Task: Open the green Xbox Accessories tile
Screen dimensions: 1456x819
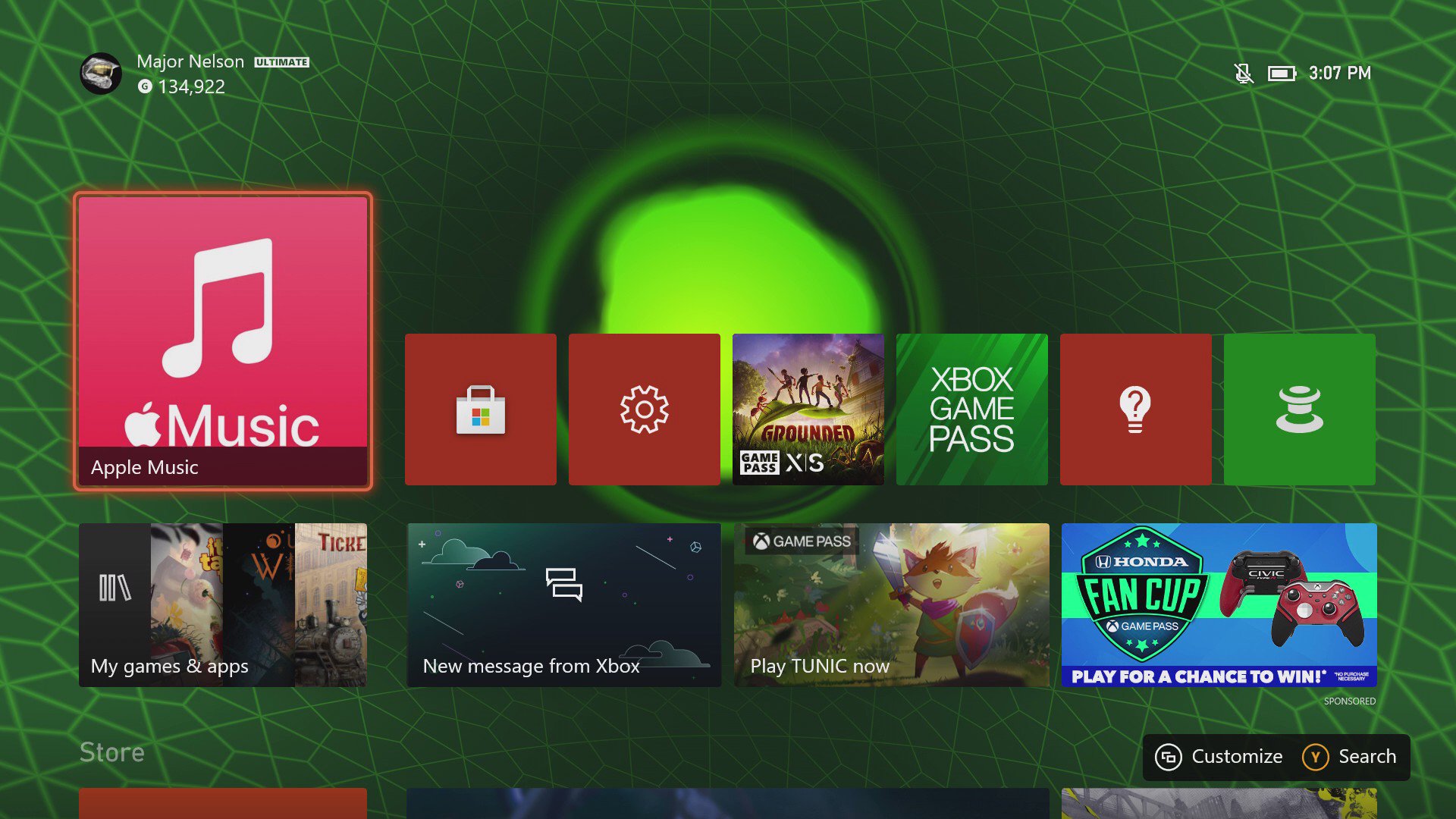Action: click(1300, 409)
